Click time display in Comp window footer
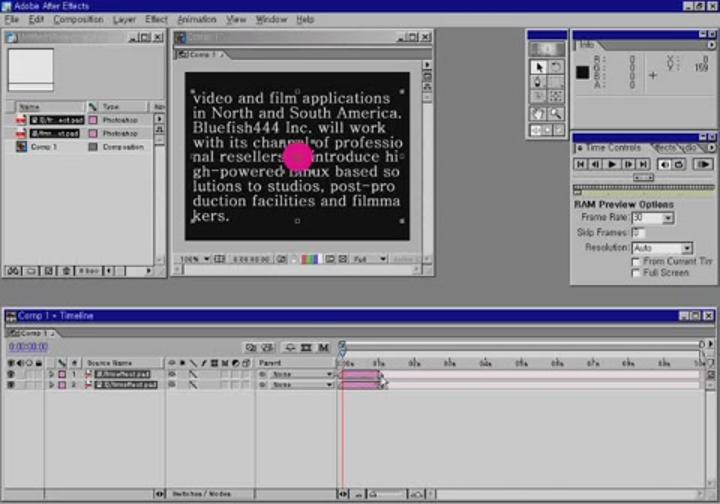 tap(251, 259)
